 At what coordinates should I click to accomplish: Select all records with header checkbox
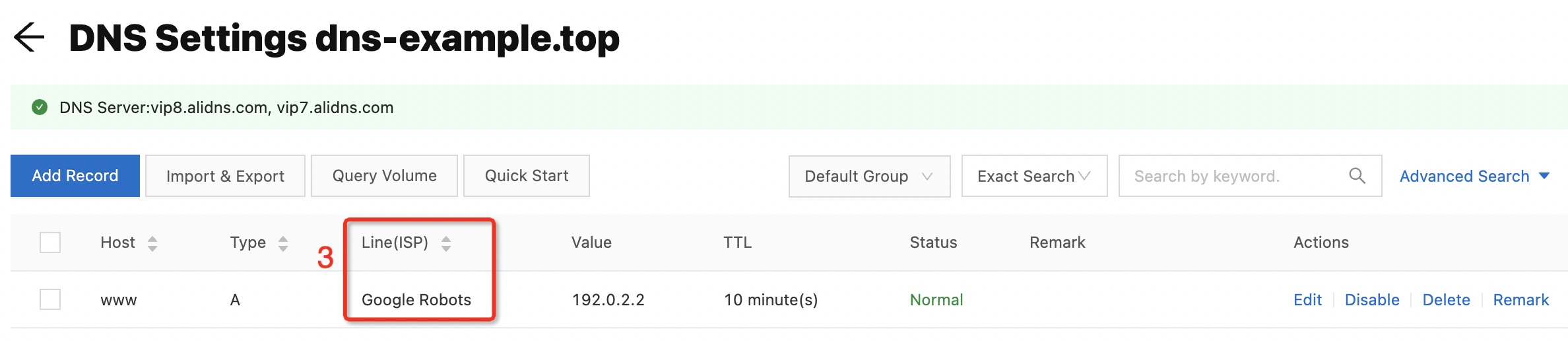[50, 243]
